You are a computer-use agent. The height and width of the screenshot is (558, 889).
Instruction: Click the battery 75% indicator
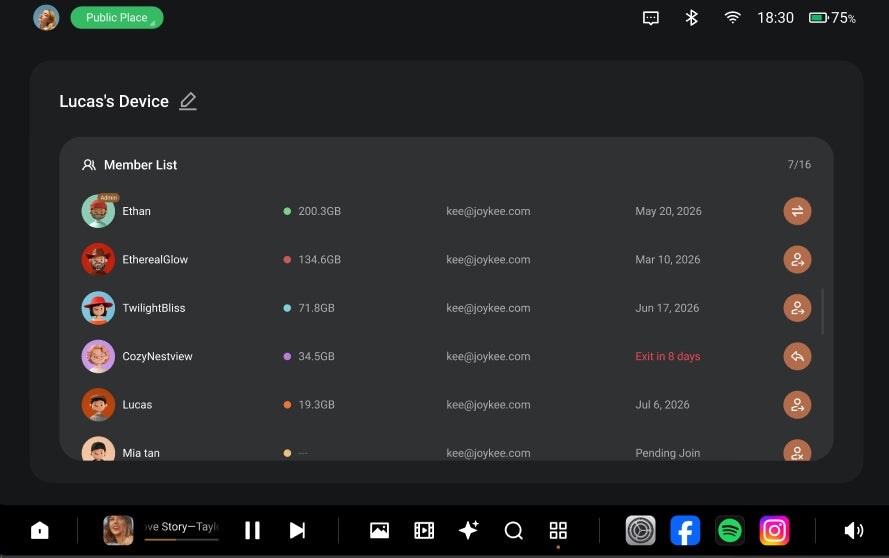(x=832, y=18)
